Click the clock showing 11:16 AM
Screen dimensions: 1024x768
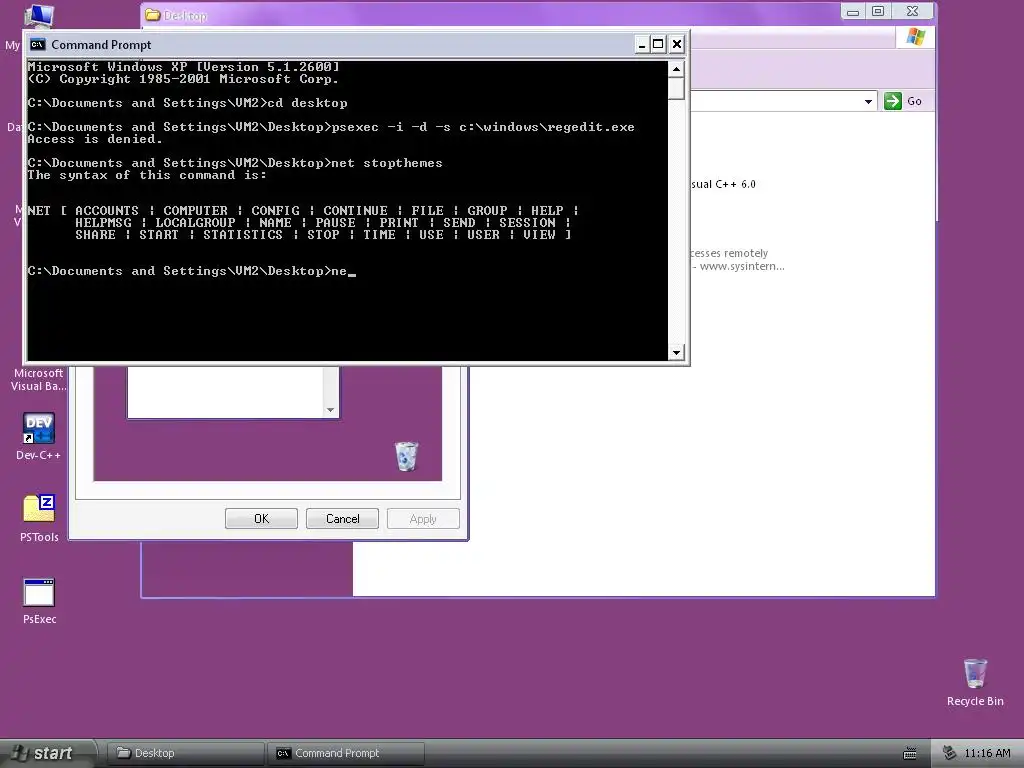tap(987, 753)
